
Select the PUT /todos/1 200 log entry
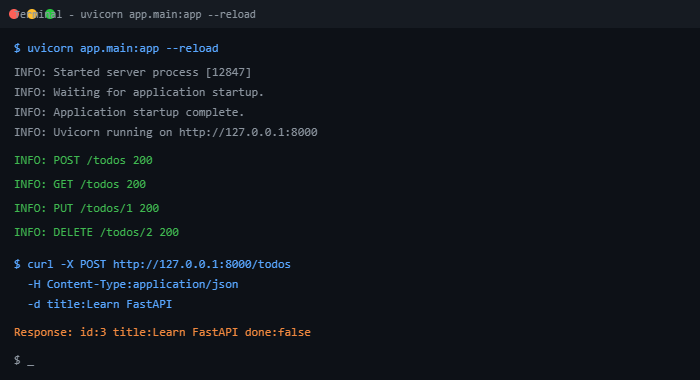click(x=87, y=209)
